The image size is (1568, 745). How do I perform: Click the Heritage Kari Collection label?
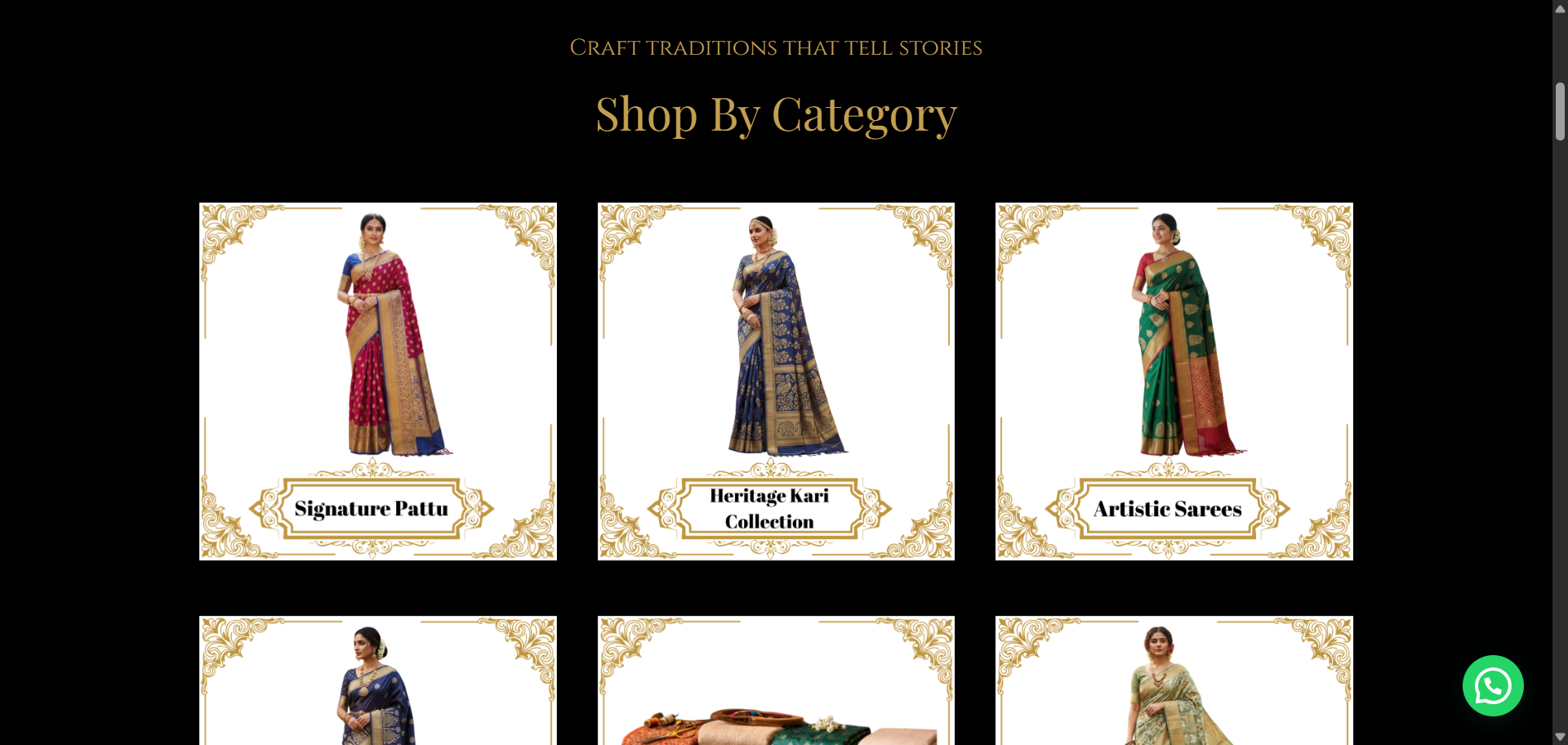(769, 508)
